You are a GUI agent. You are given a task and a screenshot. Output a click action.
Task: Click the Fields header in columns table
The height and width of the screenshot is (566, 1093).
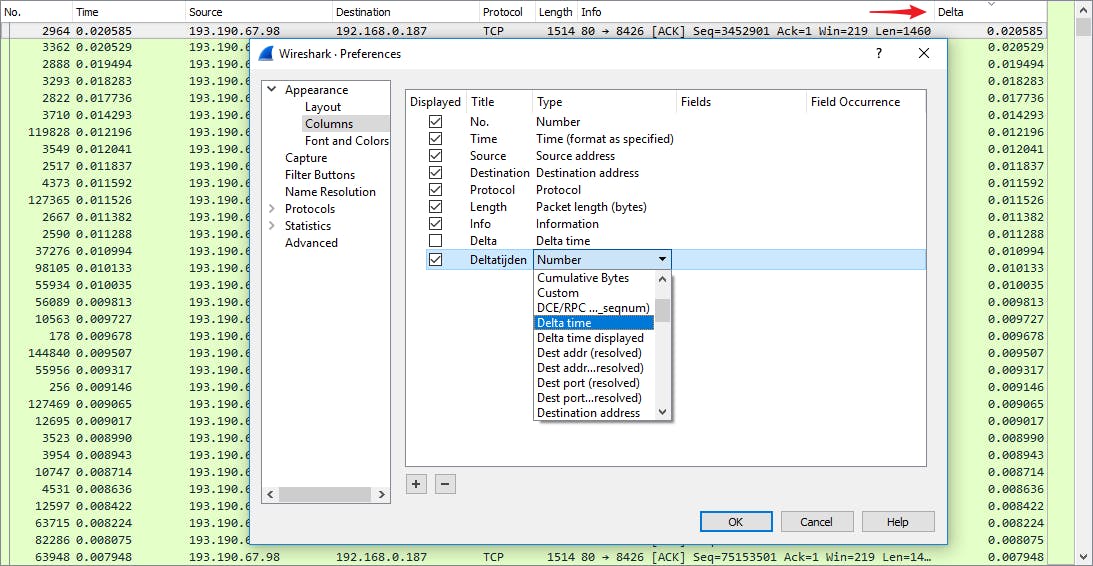pyautogui.click(x=741, y=102)
